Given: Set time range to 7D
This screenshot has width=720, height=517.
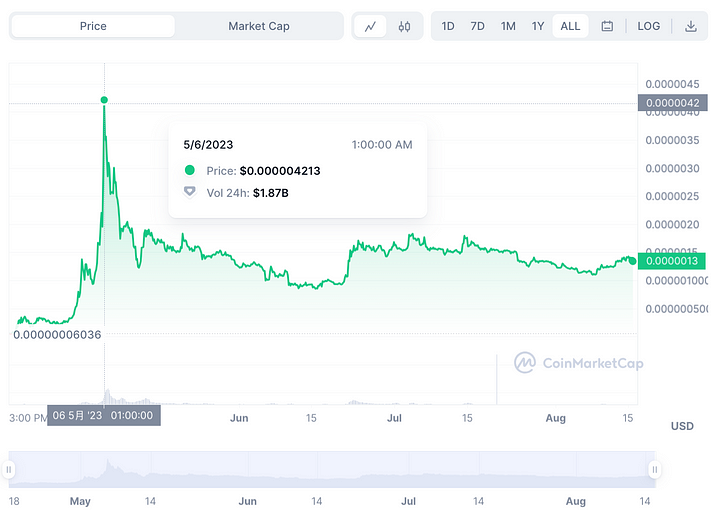Looking at the screenshot, I should click(x=478, y=26).
